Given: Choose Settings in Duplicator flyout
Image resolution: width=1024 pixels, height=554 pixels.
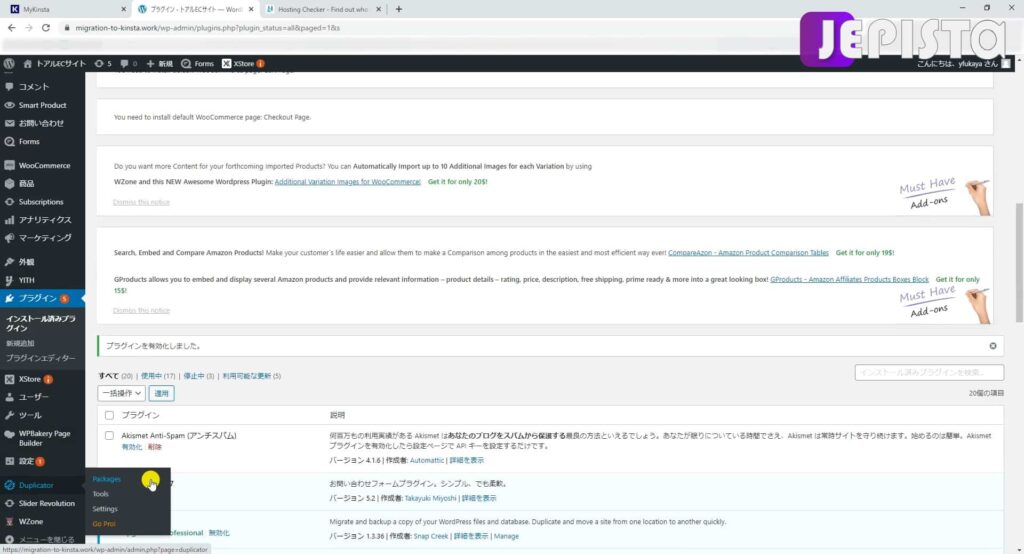Looking at the screenshot, I should coord(105,509).
